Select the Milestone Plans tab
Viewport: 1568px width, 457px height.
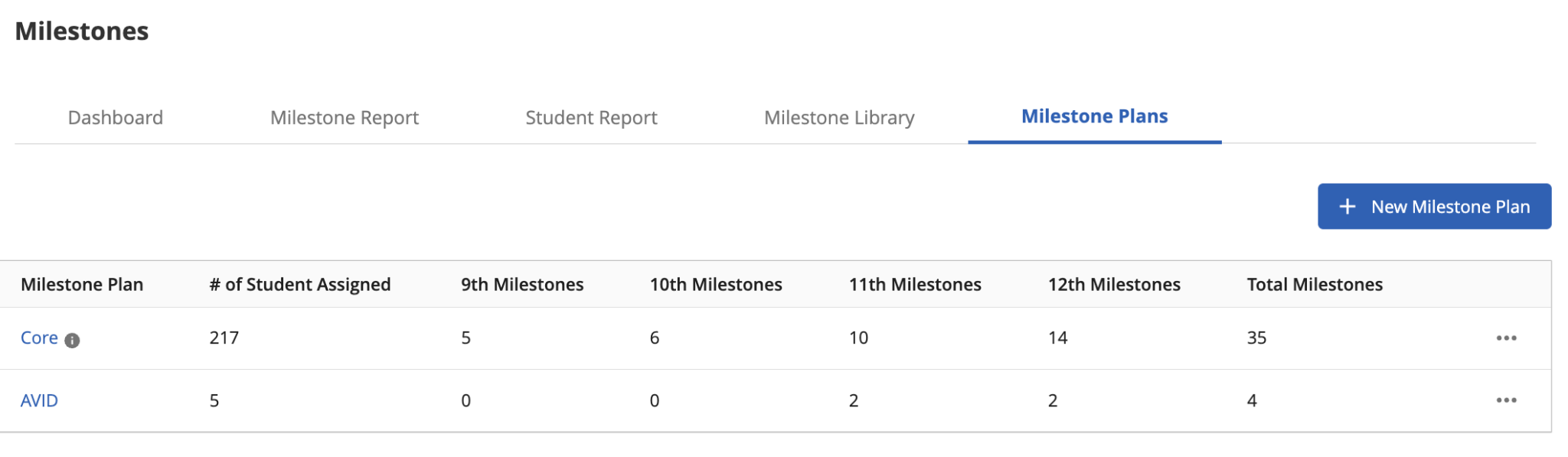(x=1094, y=116)
